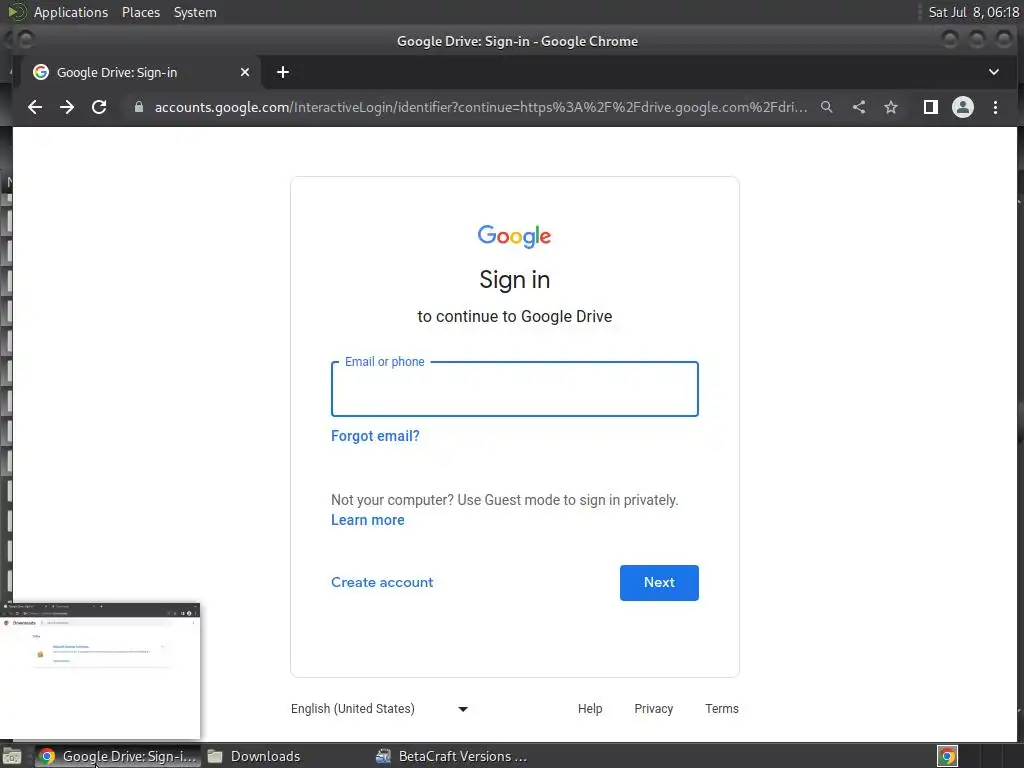Image resolution: width=1024 pixels, height=768 pixels.
Task: Click the Forgot email? link
Action: (x=375, y=436)
